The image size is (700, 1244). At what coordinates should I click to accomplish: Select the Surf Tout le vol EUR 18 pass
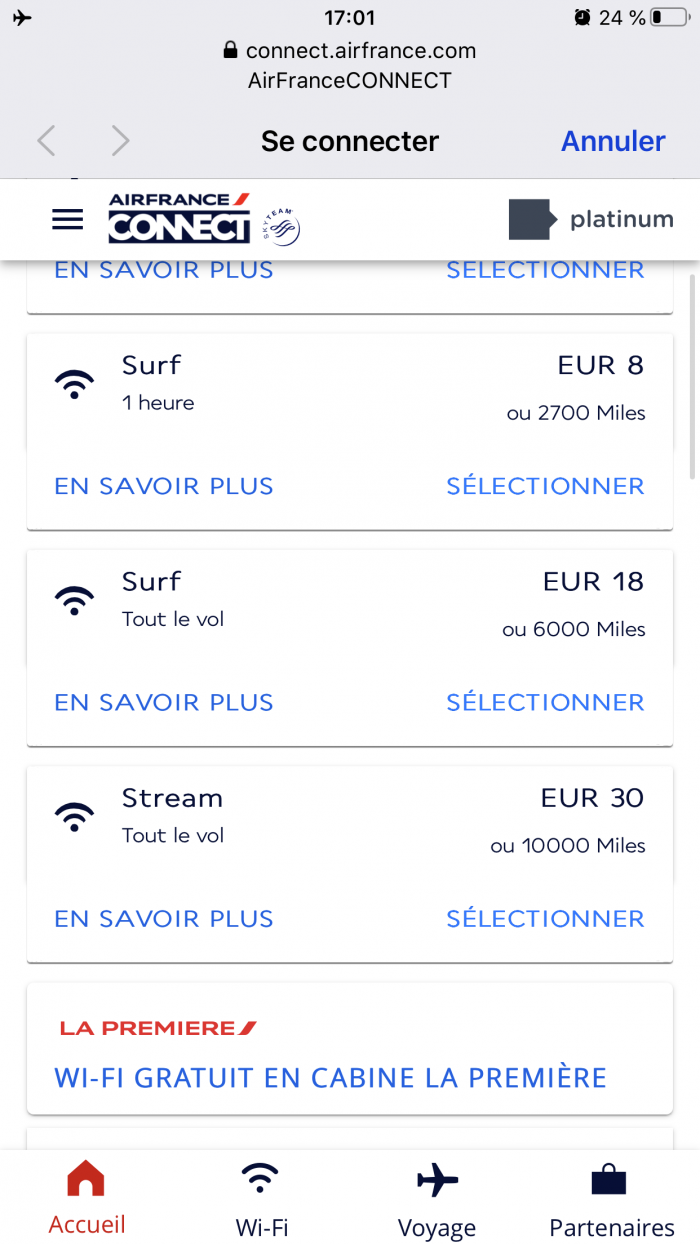pos(545,702)
